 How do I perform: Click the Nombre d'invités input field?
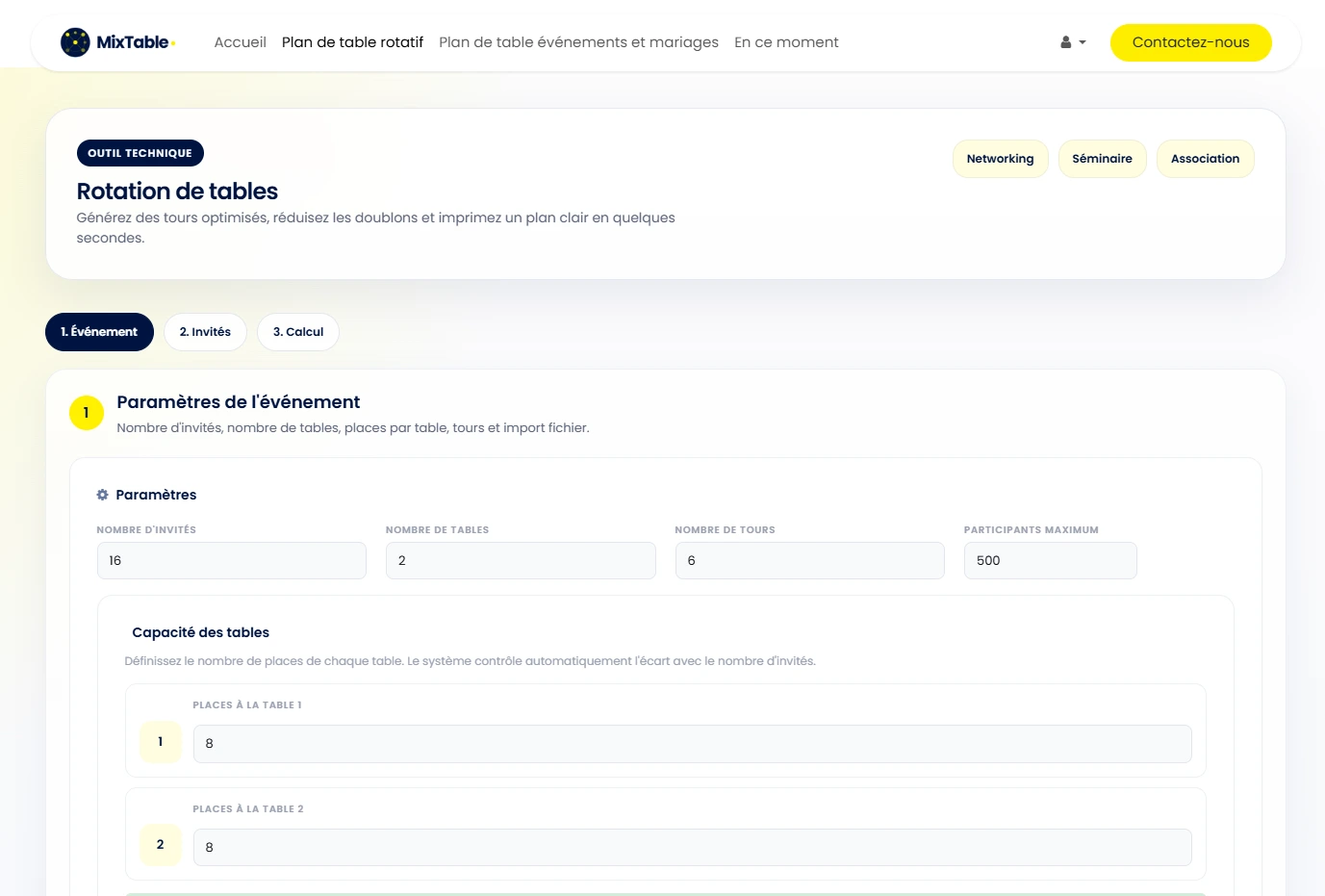click(232, 560)
